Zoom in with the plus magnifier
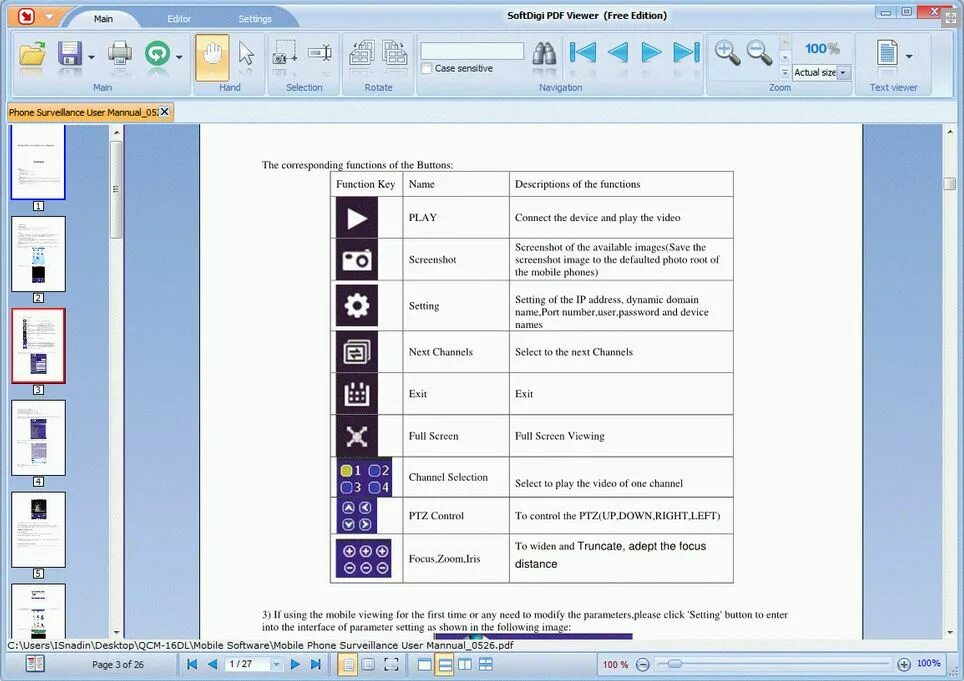964x681 pixels. tap(727, 53)
